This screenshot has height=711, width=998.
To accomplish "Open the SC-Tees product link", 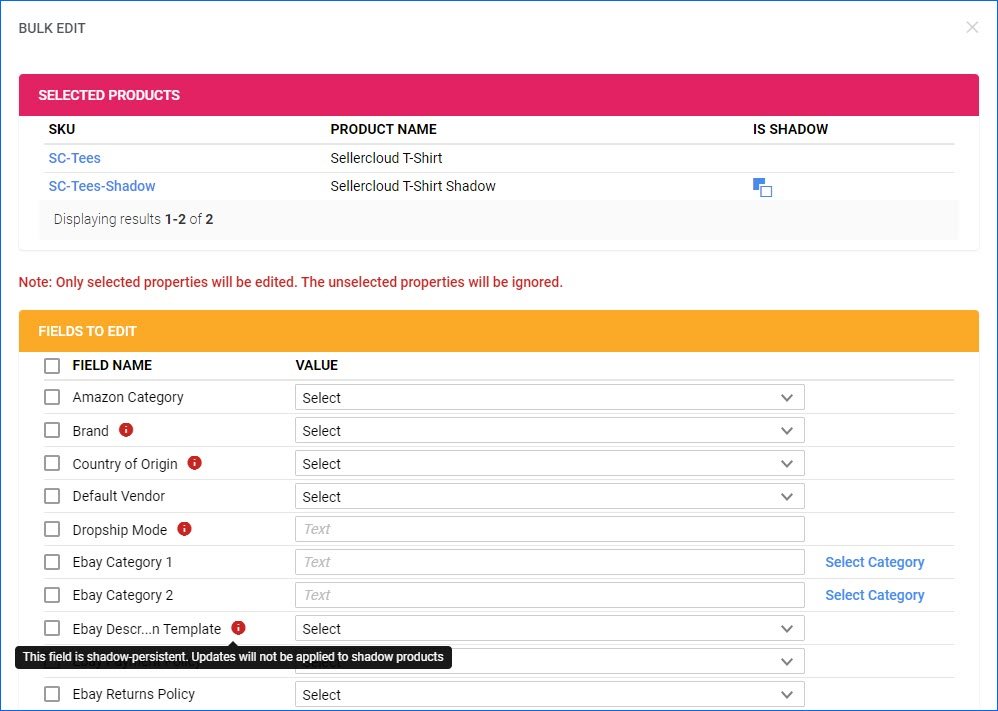I will click(74, 158).
